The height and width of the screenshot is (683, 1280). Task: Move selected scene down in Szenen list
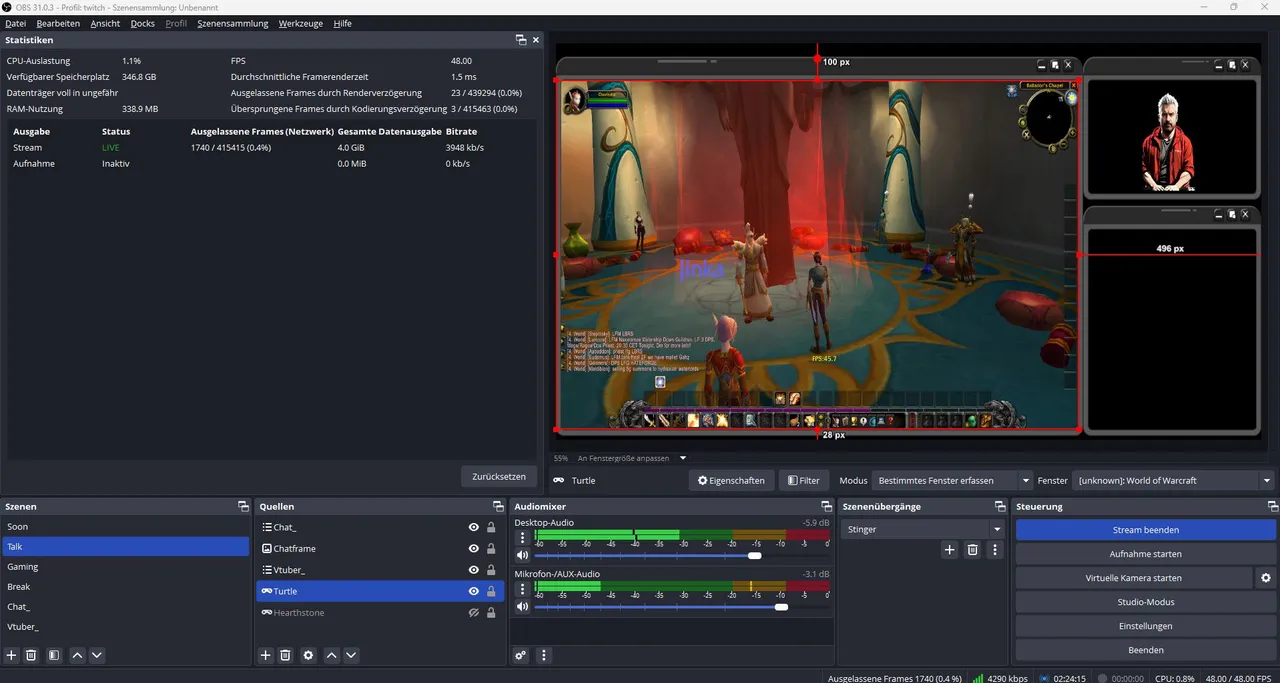[97, 655]
